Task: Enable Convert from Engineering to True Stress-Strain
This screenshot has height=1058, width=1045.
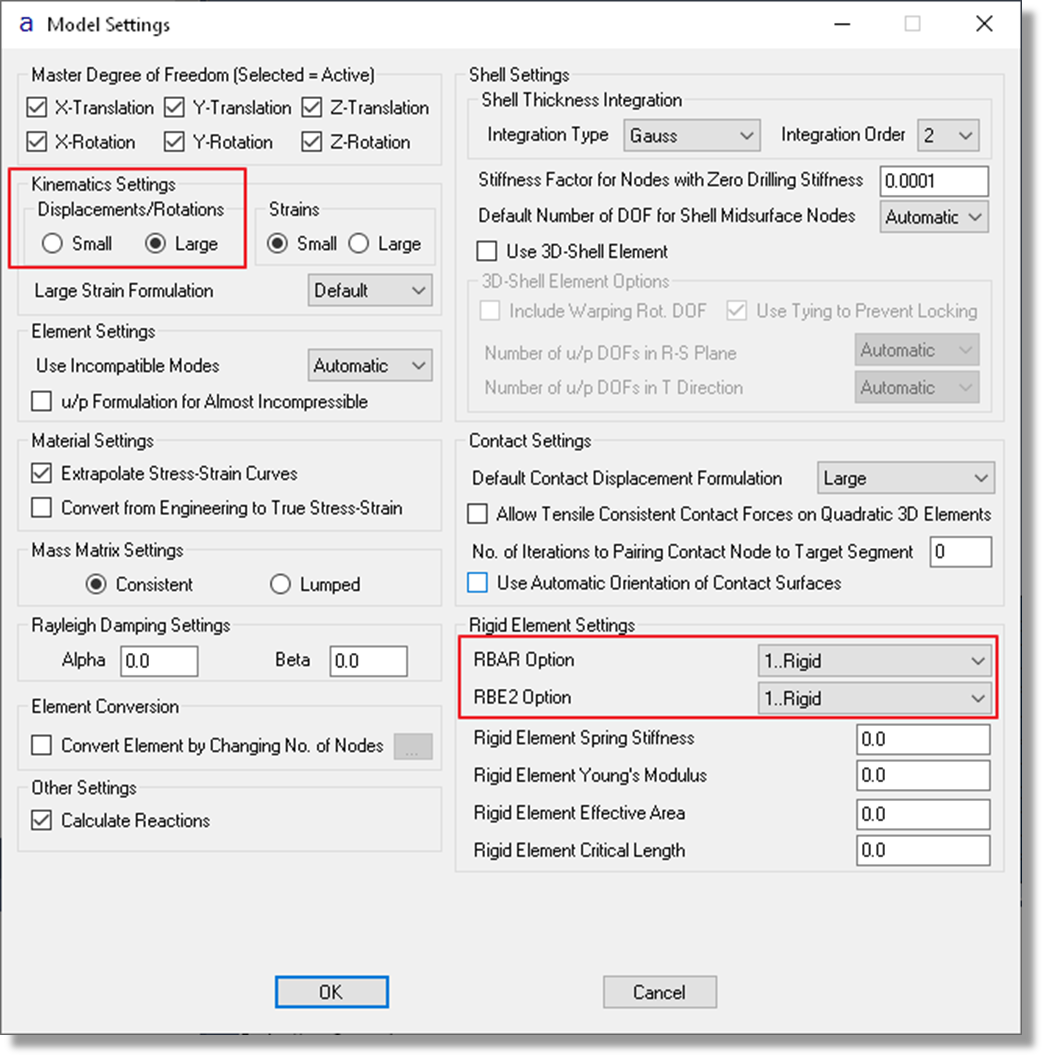Action: (x=41, y=507)
